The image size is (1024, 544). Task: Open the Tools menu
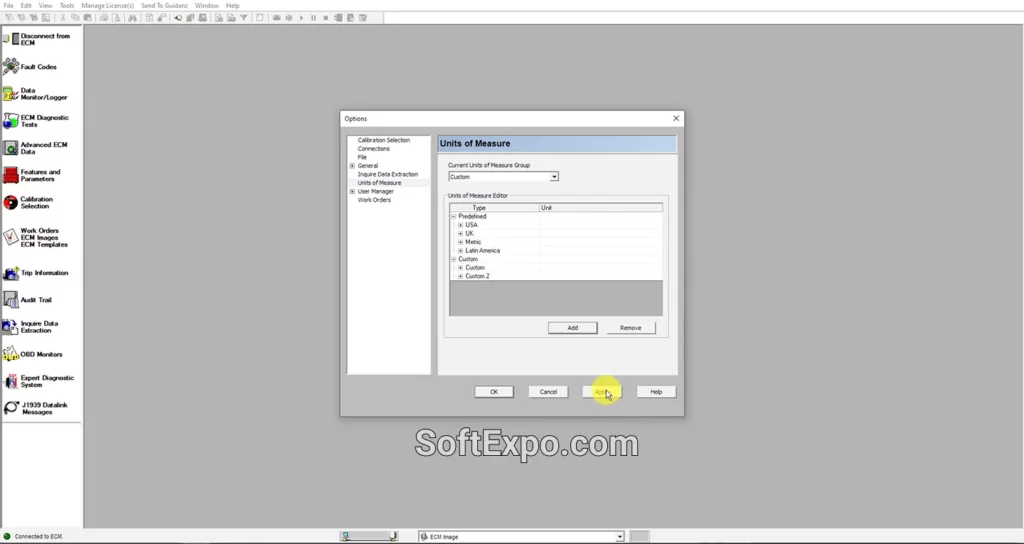coord(67,5)
